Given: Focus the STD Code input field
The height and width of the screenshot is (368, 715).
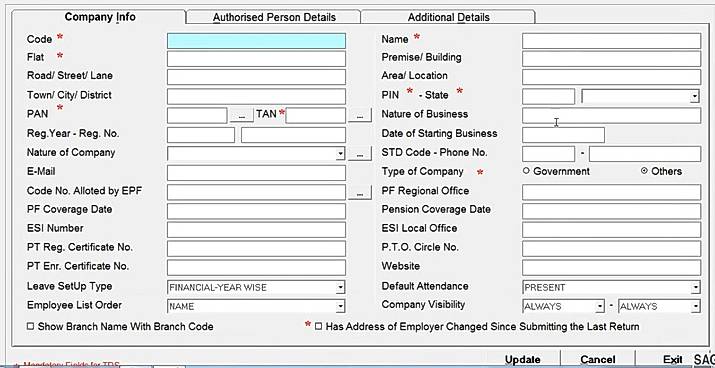Looking at the screenshot, I should pyautogui.click(x=548, y=154).
